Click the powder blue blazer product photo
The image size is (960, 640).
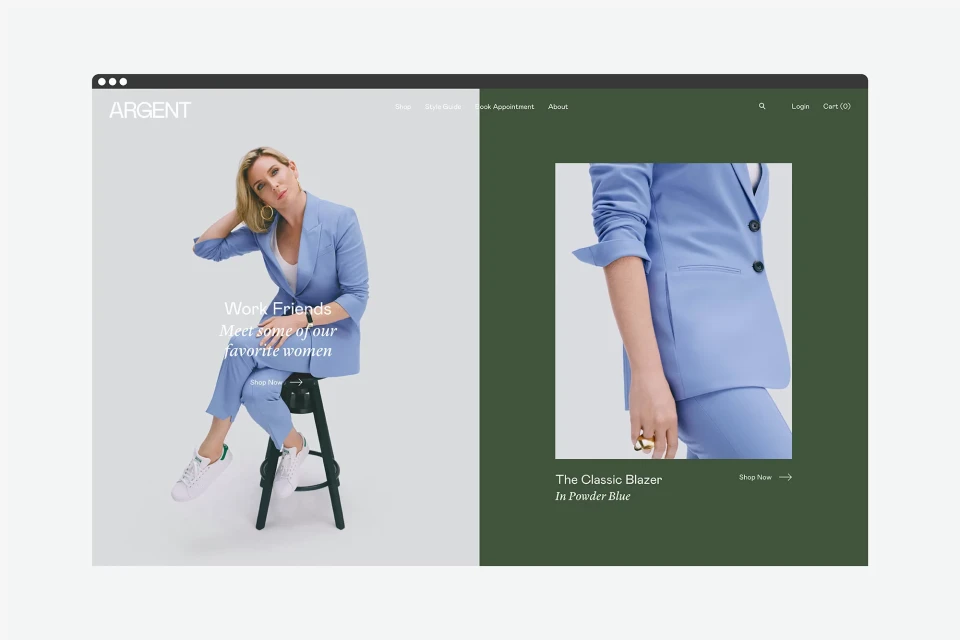click(x=672, y=310)
